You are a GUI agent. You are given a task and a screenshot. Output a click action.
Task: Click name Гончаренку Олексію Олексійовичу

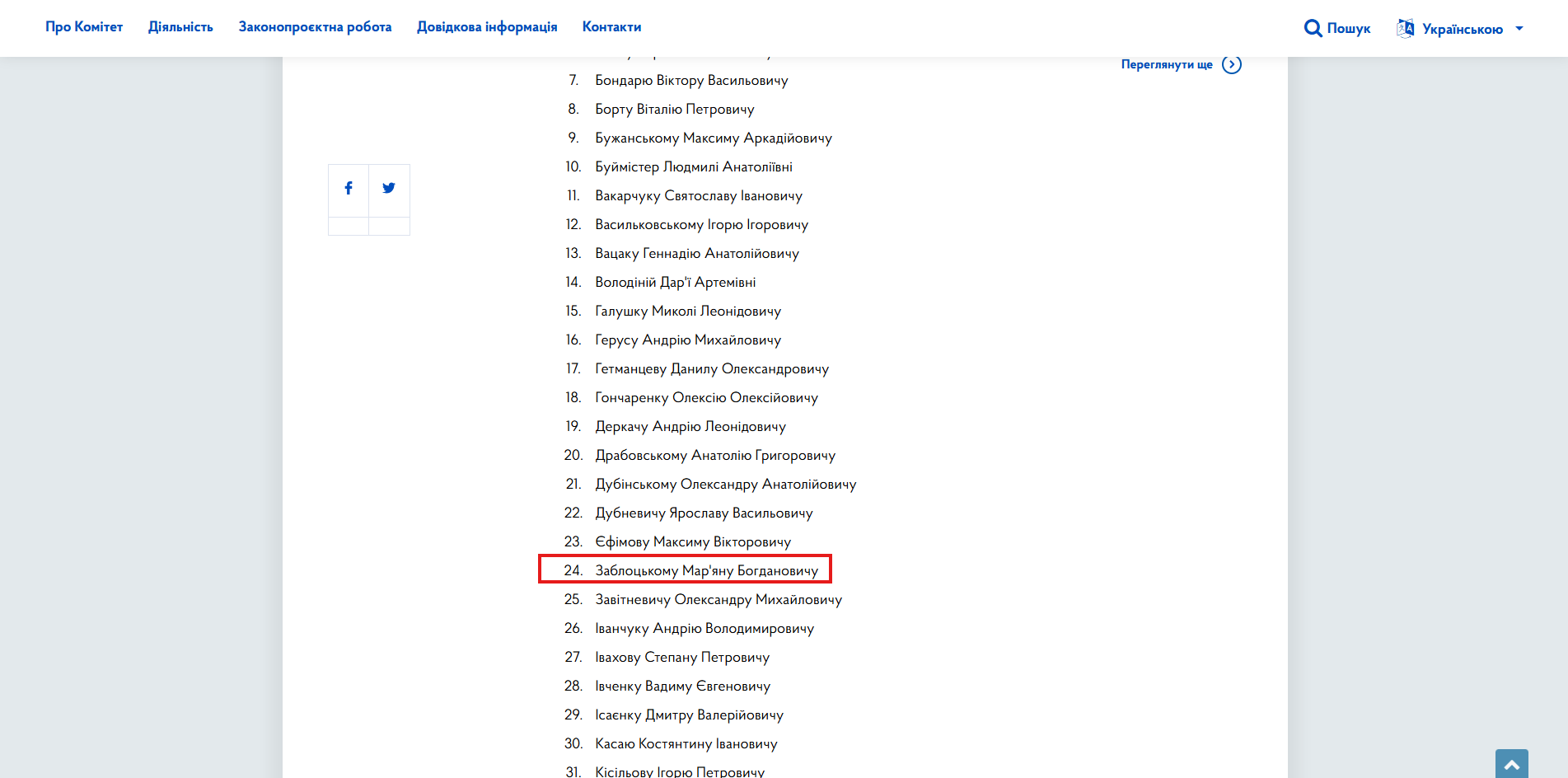click(x=707, y=398)
